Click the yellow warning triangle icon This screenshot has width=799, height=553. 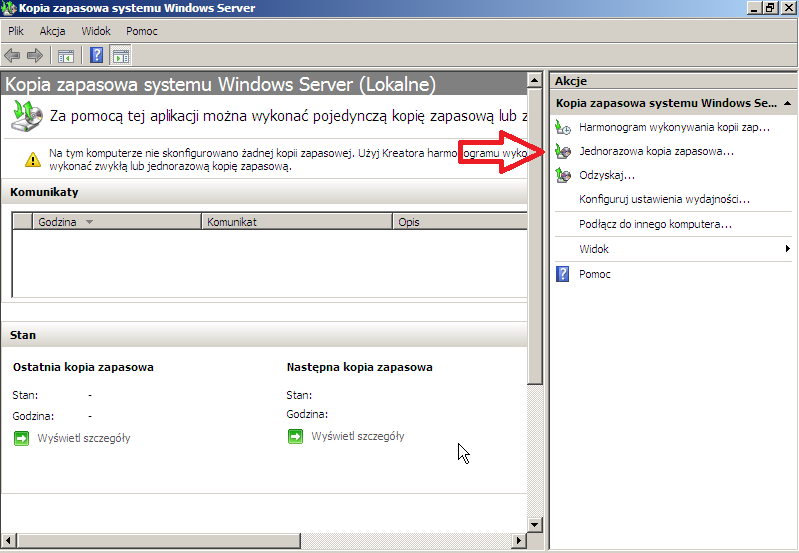tap(33, 160)
